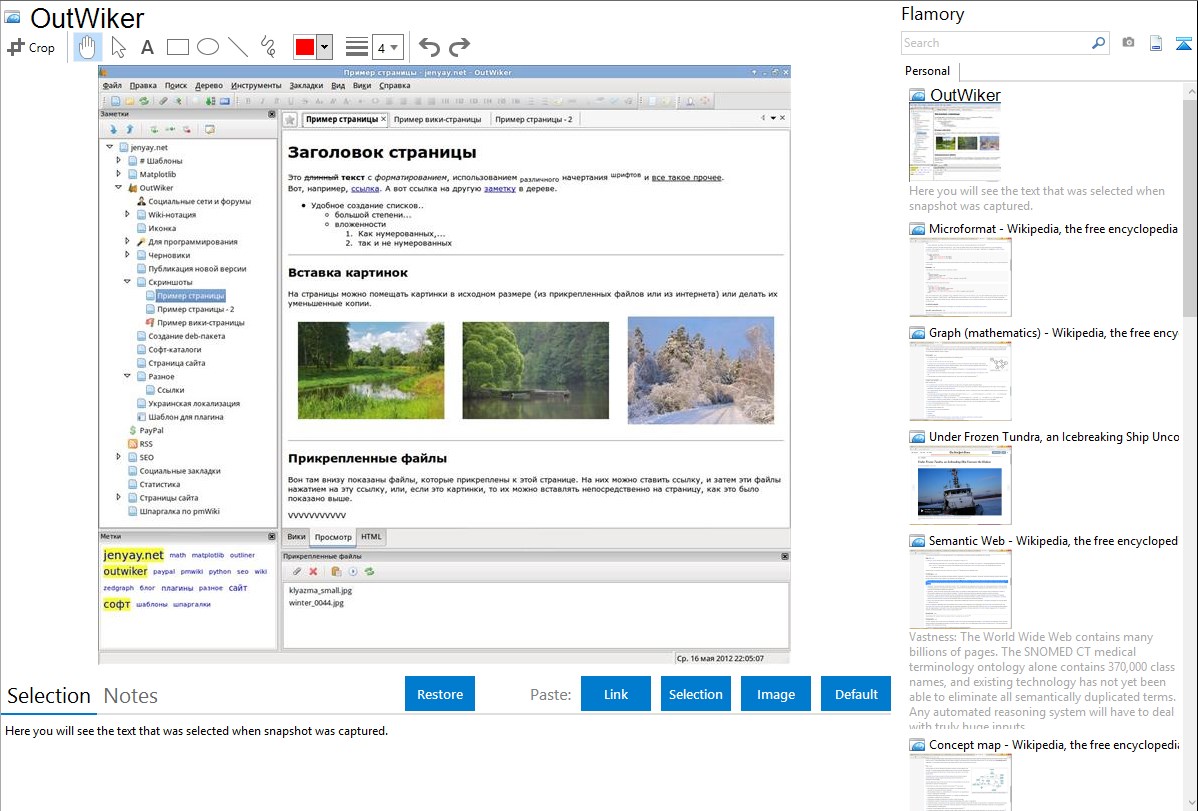Open the Personal tab
This screenshot has height=811, width=1198.
tap(927, 71)
